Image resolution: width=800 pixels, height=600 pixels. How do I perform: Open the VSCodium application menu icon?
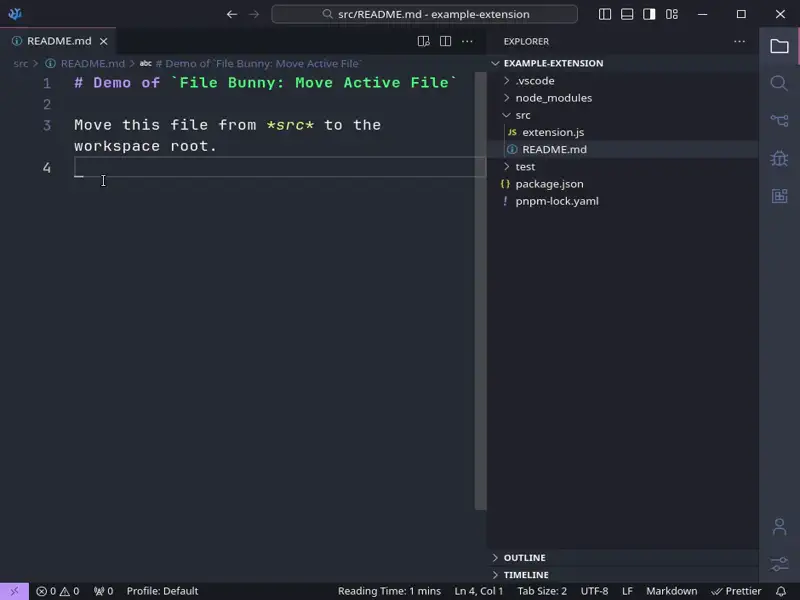[15, 14]
